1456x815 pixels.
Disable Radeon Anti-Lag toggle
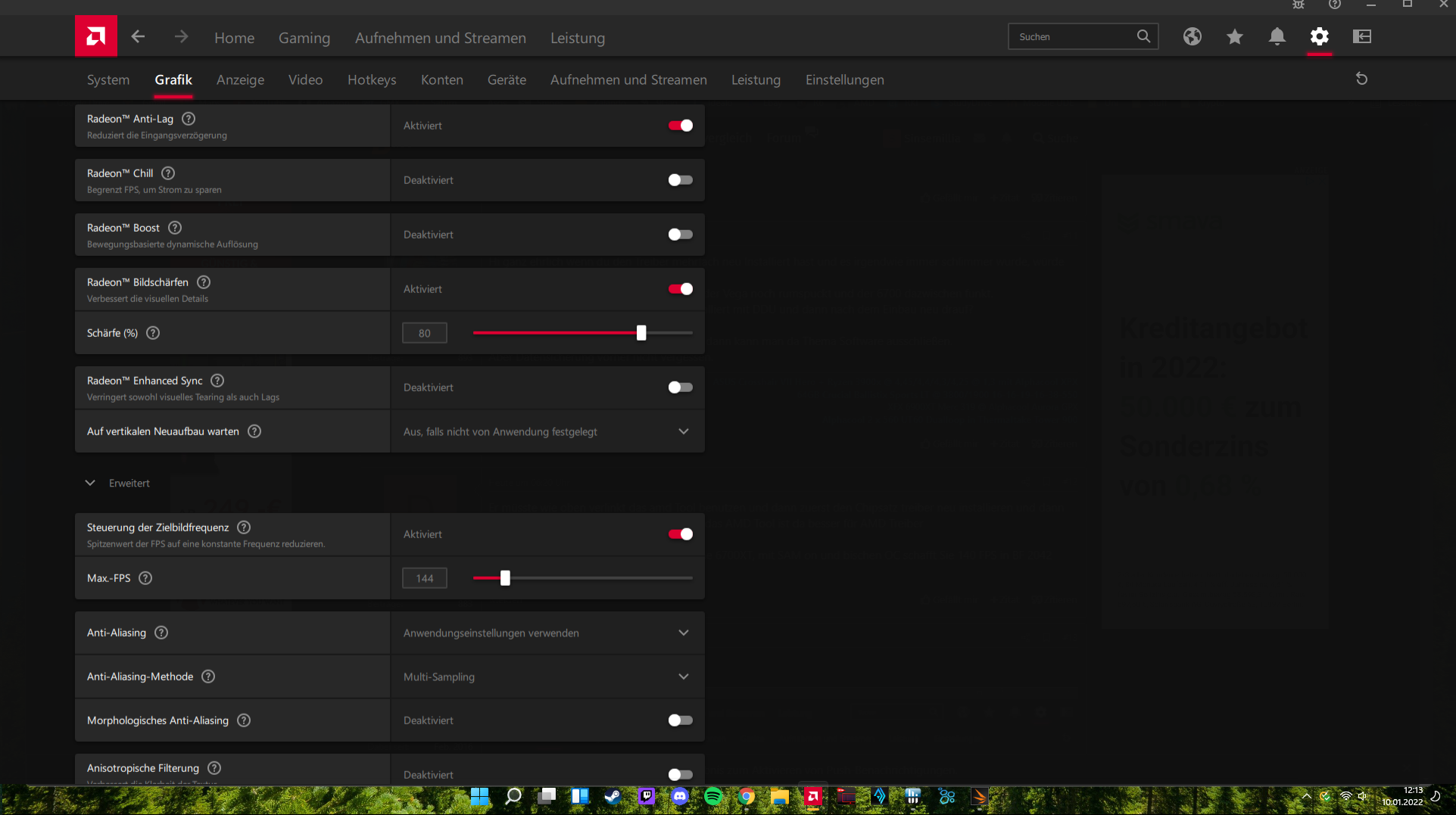tap(681, 126)
